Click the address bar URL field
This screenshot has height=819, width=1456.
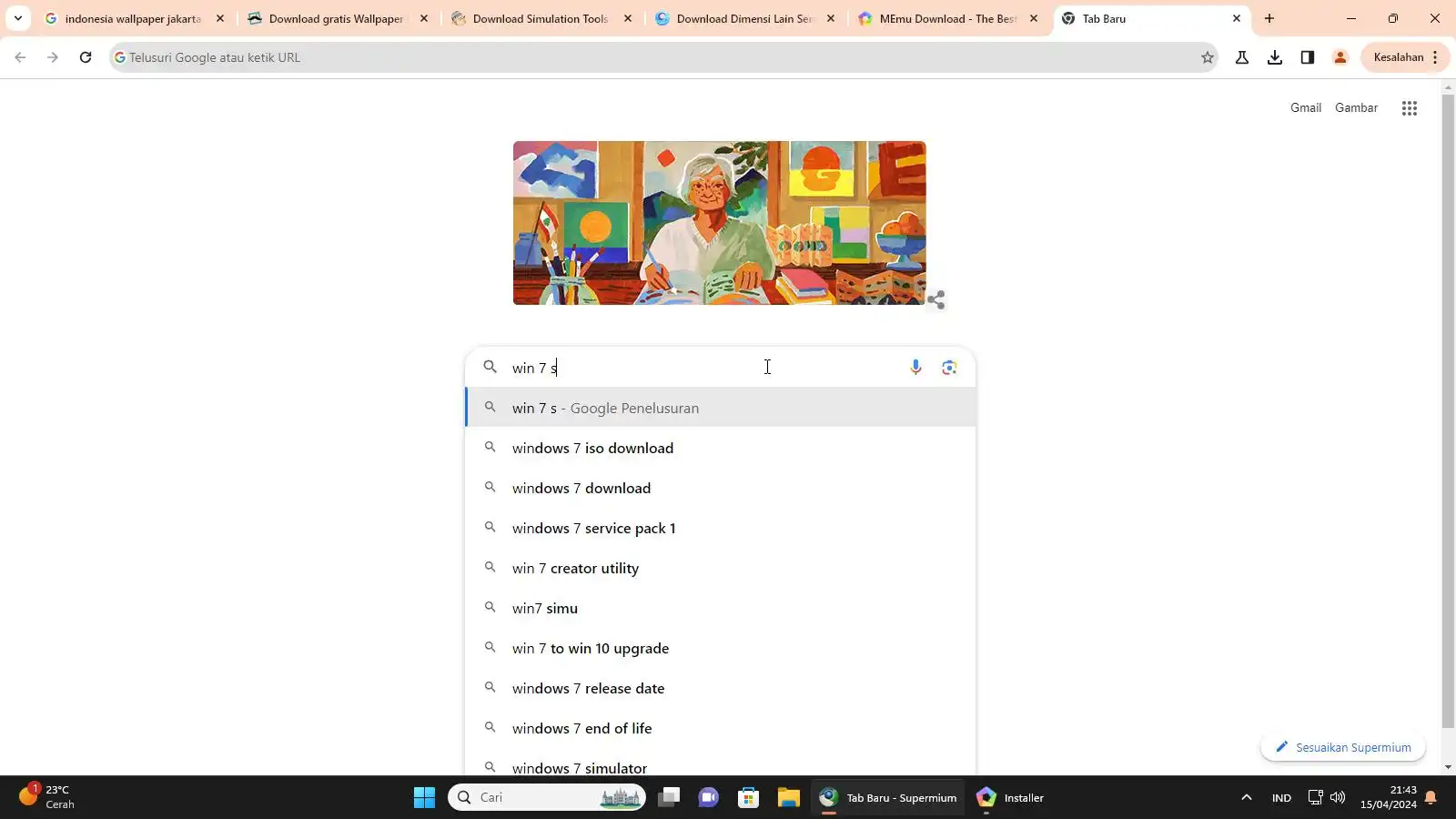point(662,57)
